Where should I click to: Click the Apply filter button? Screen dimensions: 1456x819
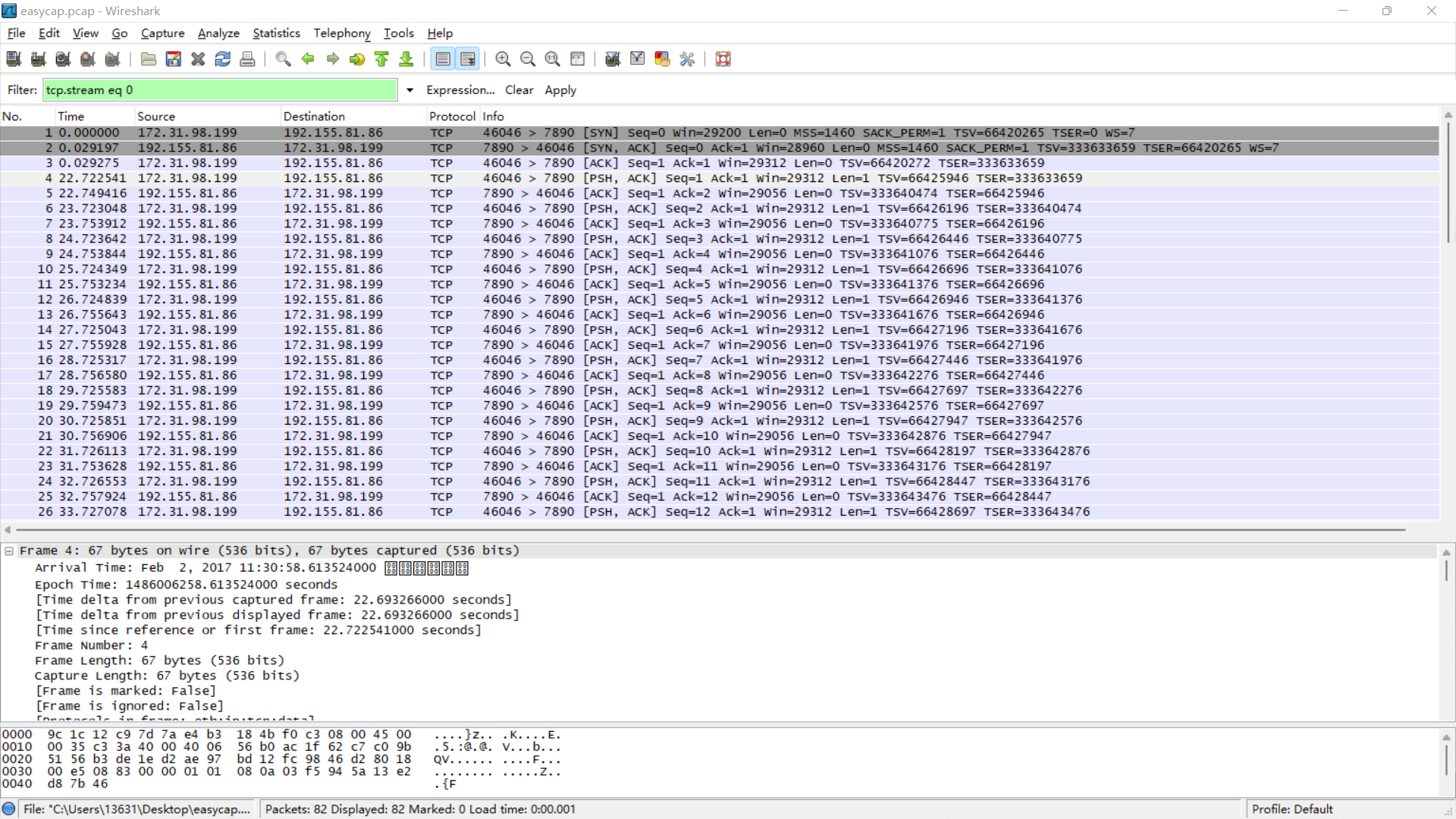pos(560,90)
